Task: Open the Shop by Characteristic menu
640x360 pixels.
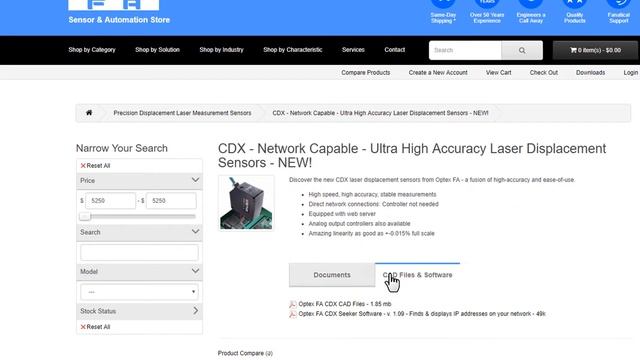Action: [293, 50]
